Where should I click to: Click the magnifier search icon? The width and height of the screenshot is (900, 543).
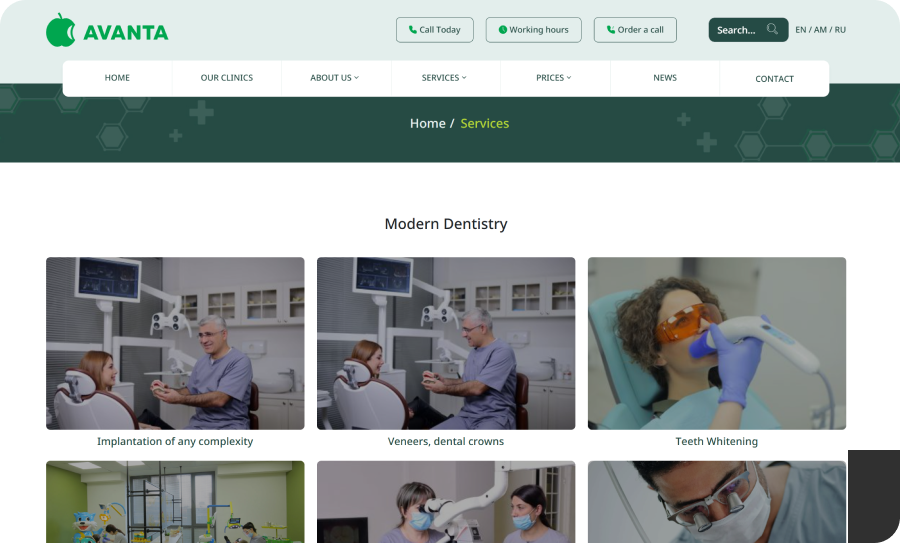(773, 29)
